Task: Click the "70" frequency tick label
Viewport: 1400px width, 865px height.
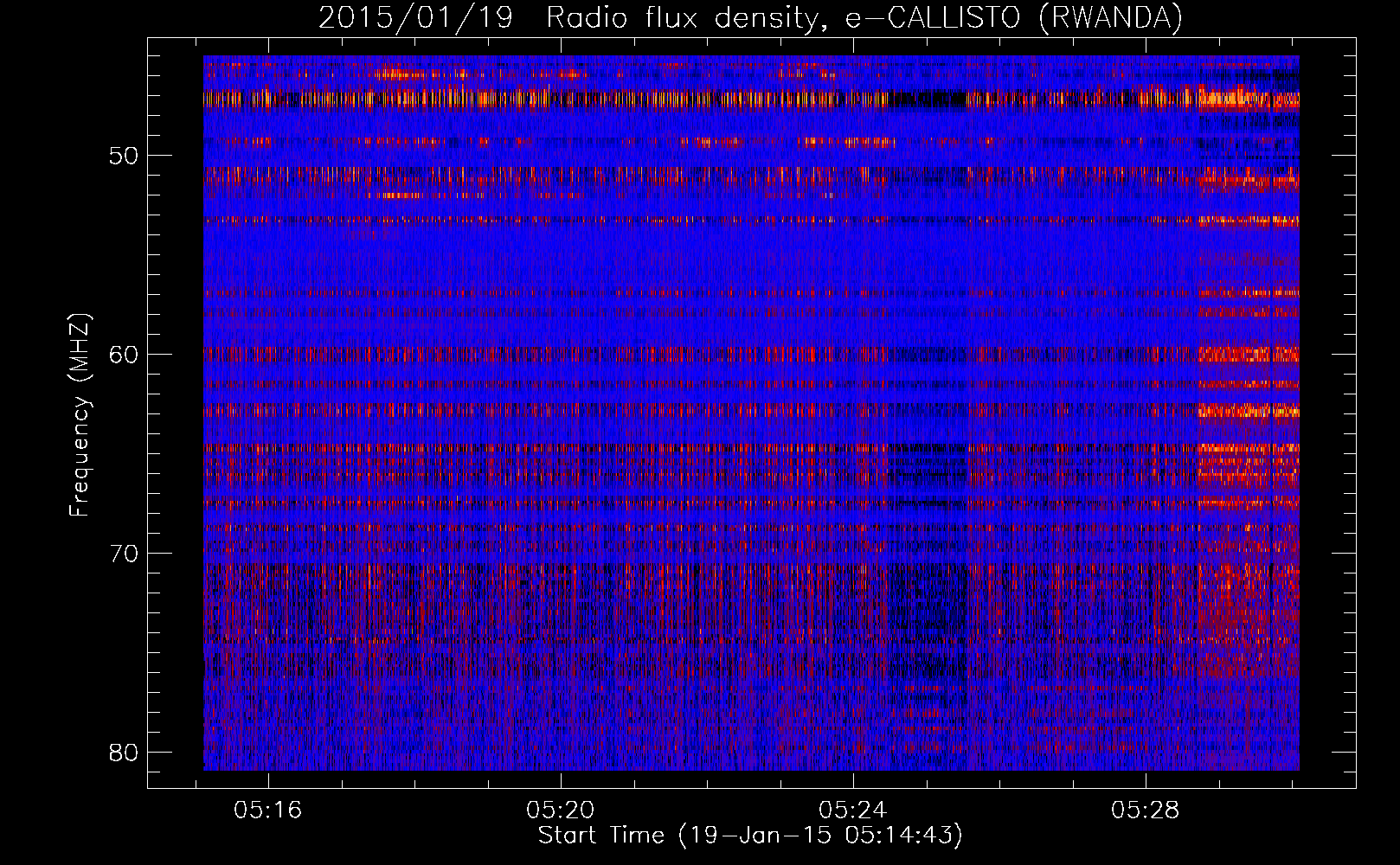Action: pyautogui.click(x=125, y=554)
